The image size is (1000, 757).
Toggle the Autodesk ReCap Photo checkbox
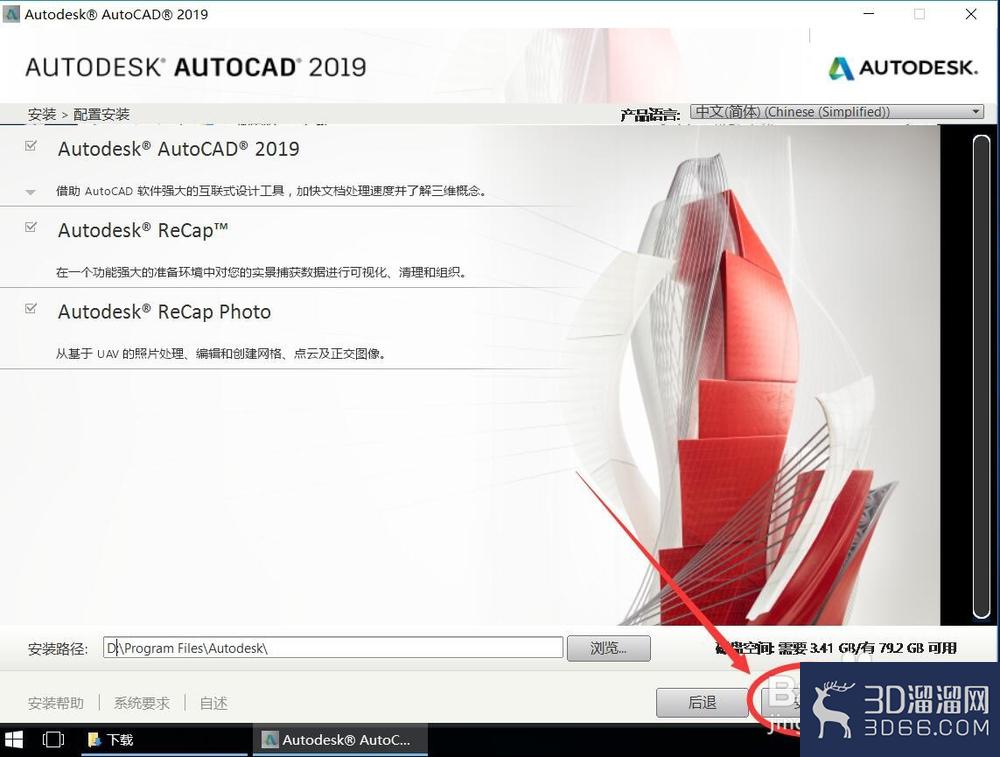[x=30, y=309]
